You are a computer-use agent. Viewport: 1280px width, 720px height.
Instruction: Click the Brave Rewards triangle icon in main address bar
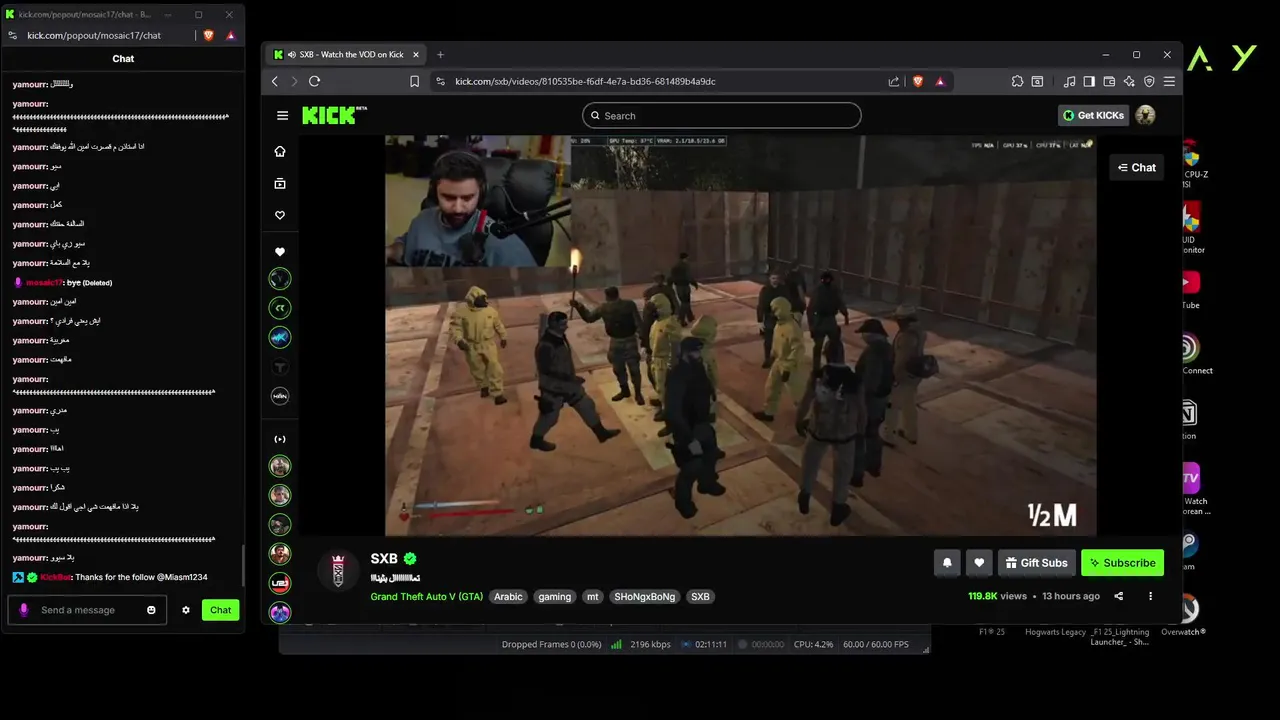point(940,81)
